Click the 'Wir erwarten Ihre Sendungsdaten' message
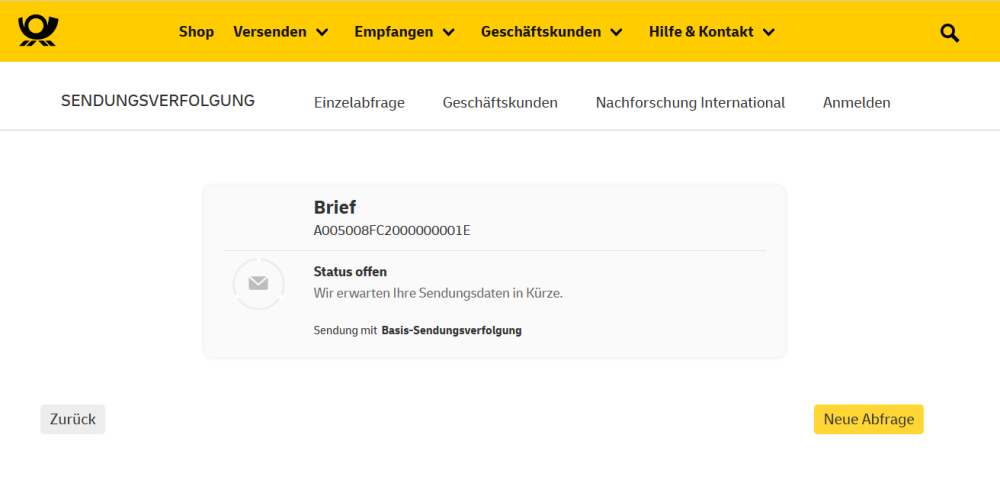The height and width of the screenshot is (496, 1000). click(438, 293)
